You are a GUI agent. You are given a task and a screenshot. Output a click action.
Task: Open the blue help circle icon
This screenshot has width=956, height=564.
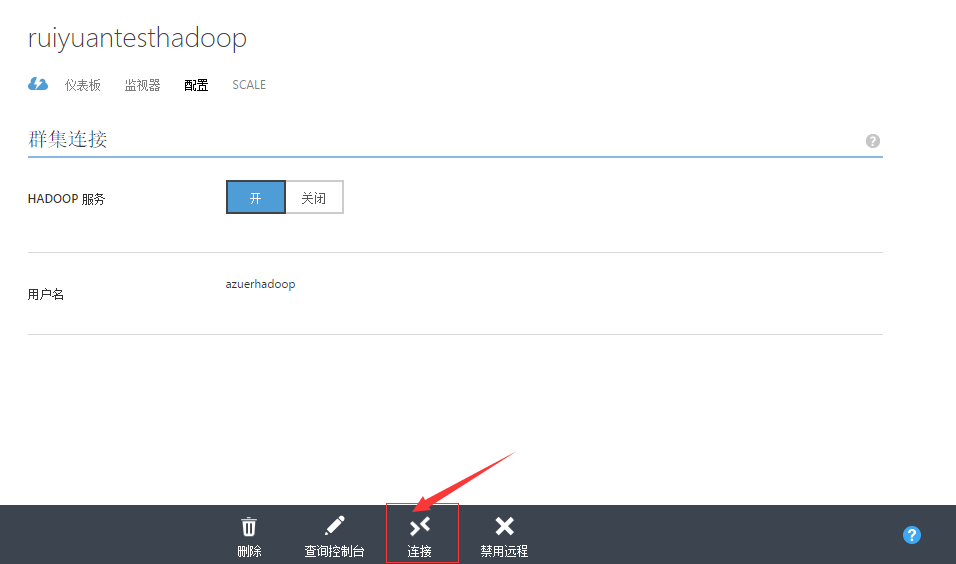click(911, 535)
